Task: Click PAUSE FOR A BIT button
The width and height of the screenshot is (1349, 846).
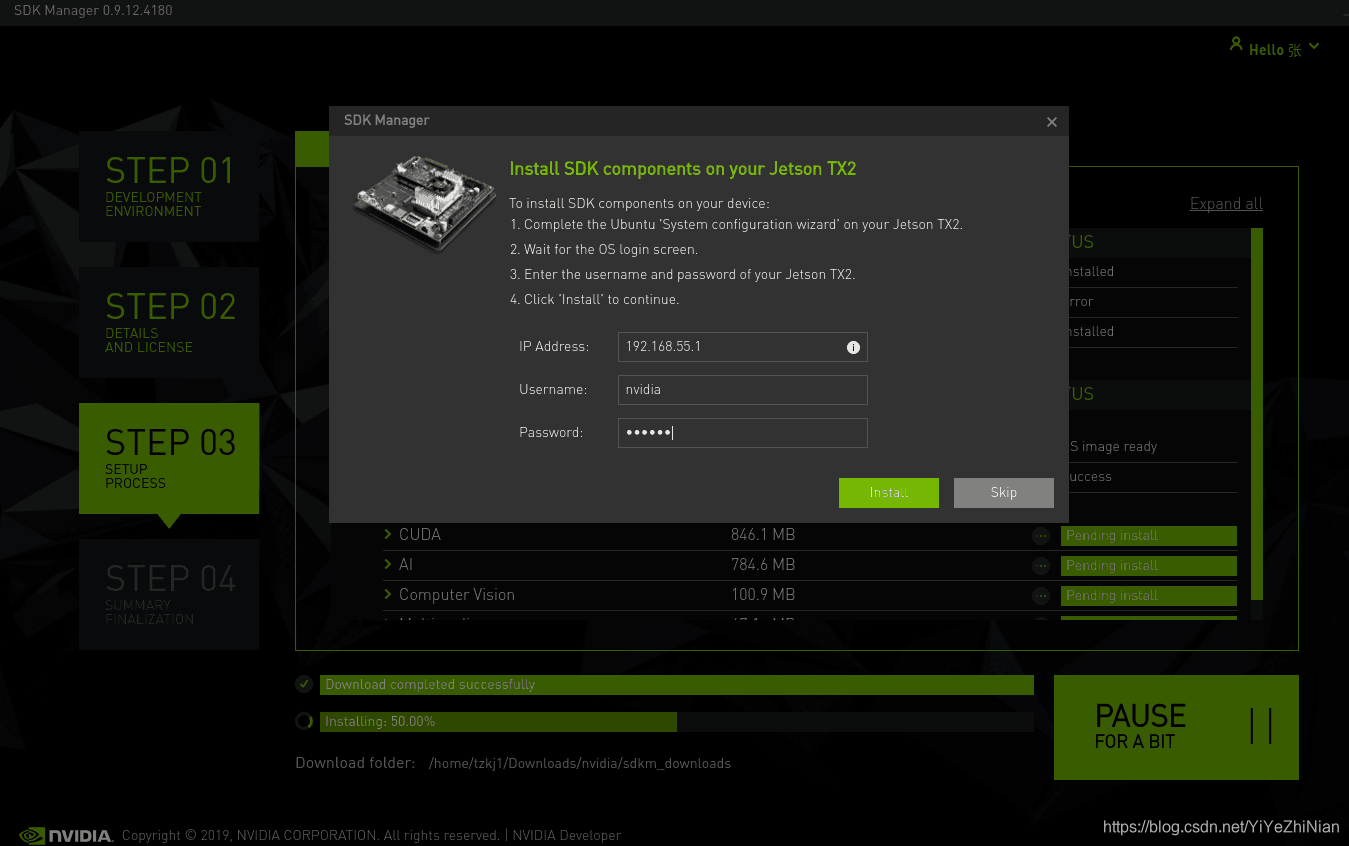Action: [x=1176, y=727]
